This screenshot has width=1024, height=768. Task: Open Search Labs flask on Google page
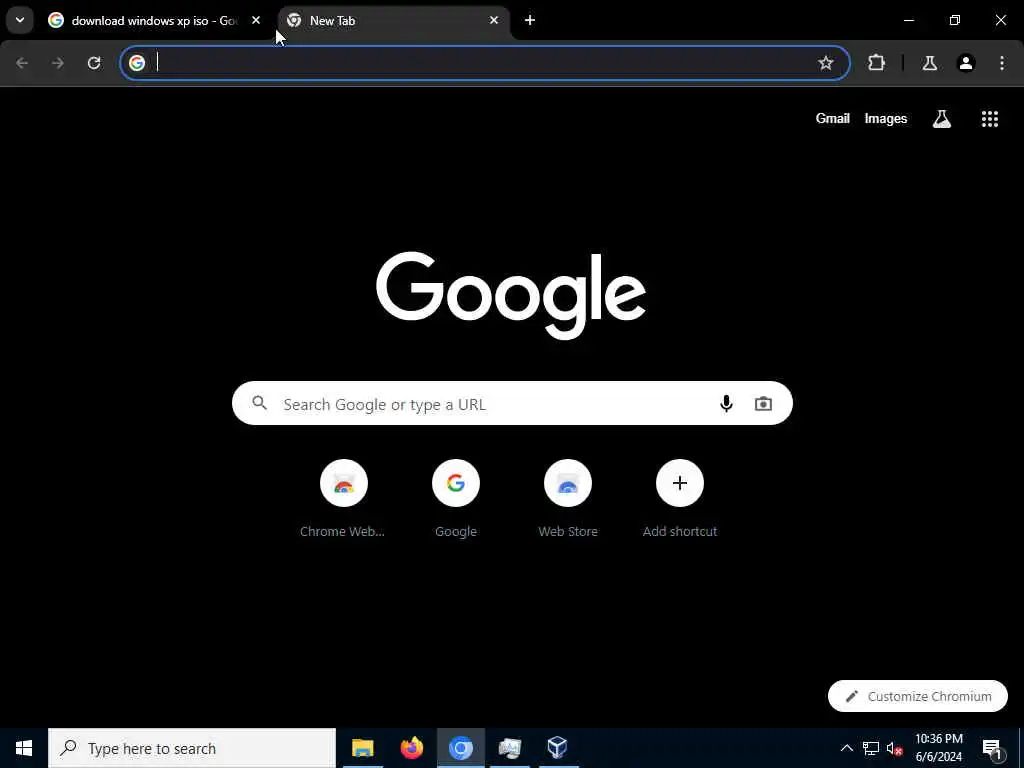(x=941, y=118)
